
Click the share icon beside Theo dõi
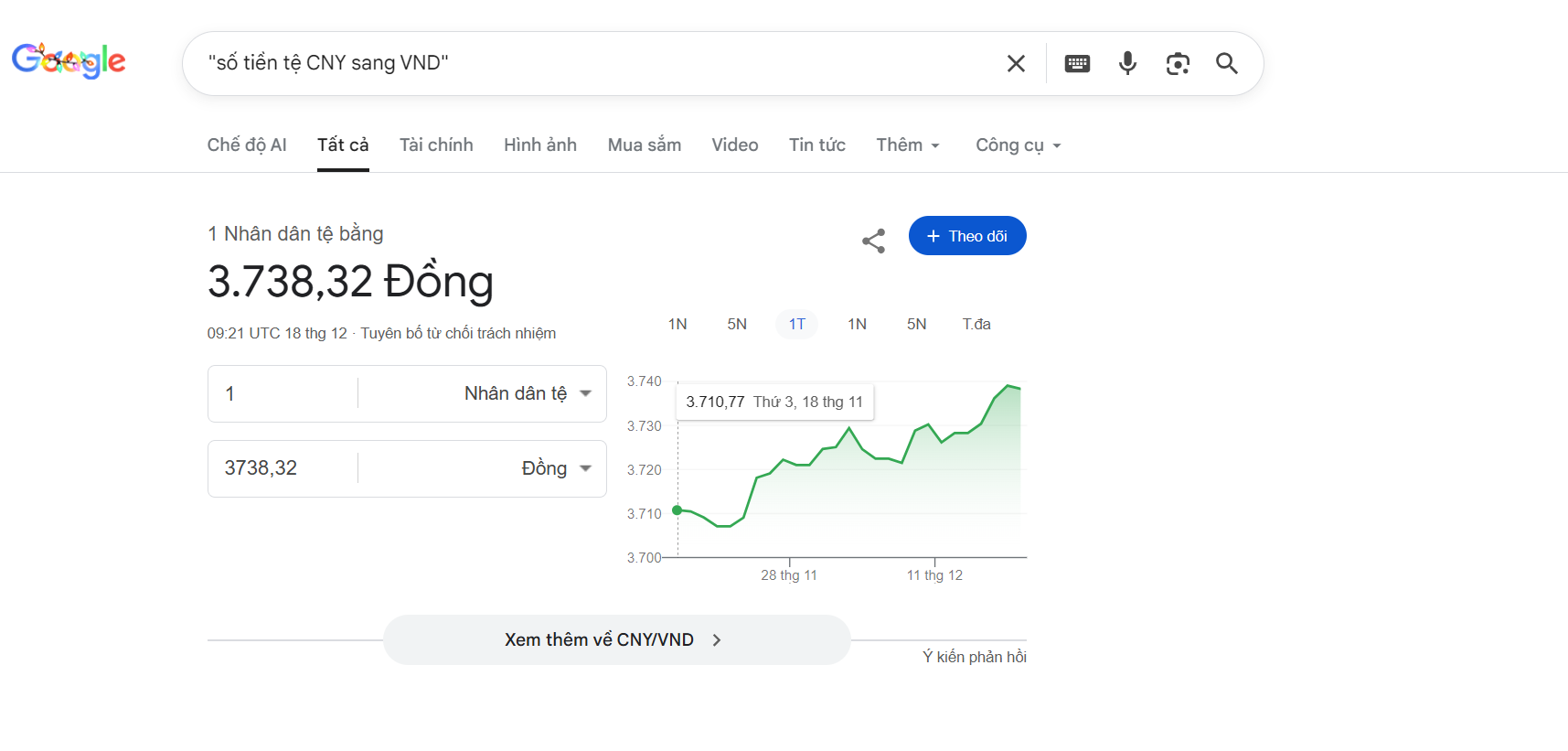(x=873, y=241)
